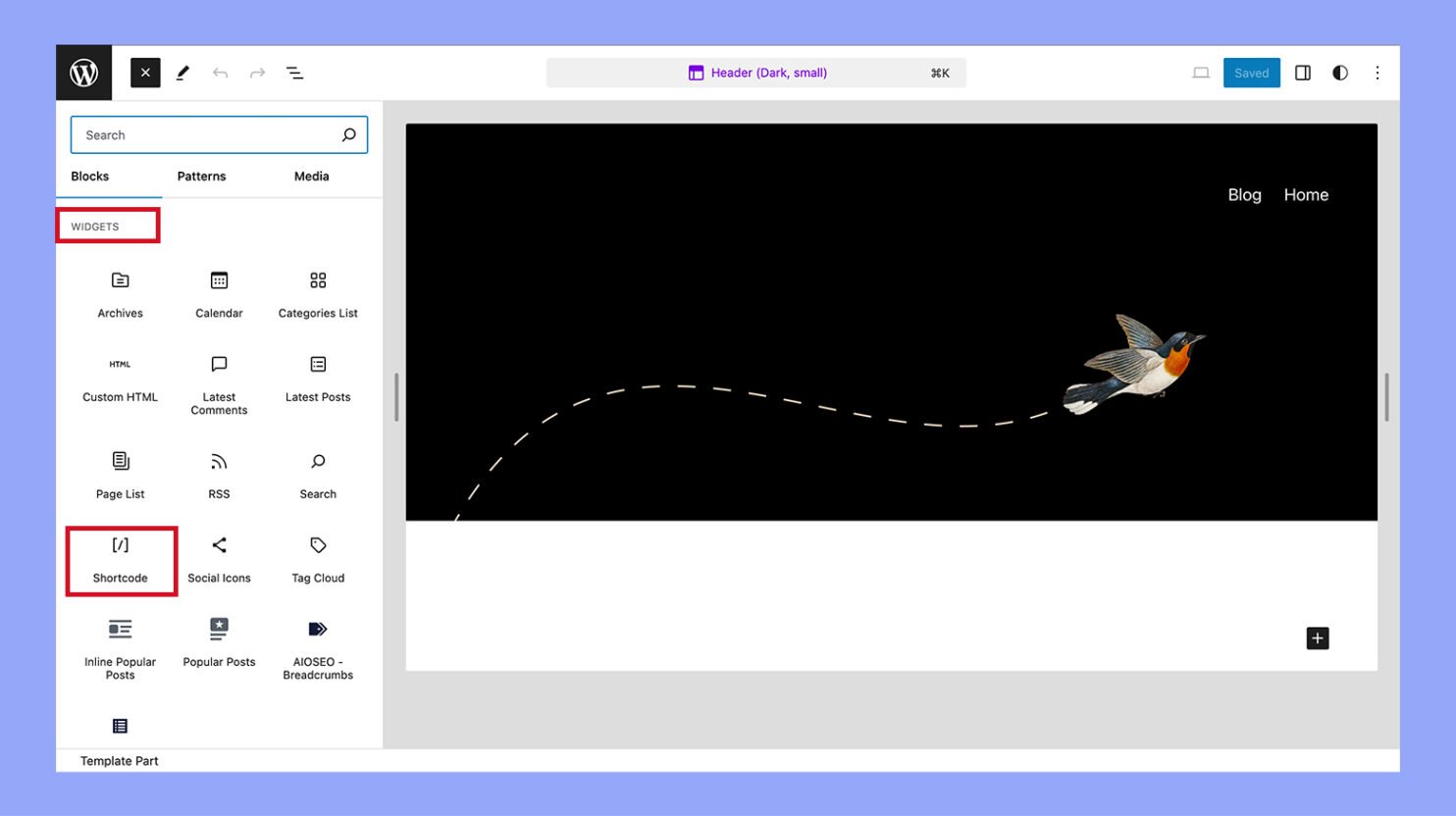Insert the Shortcode block
The image size is (1456, 816).
121,560
